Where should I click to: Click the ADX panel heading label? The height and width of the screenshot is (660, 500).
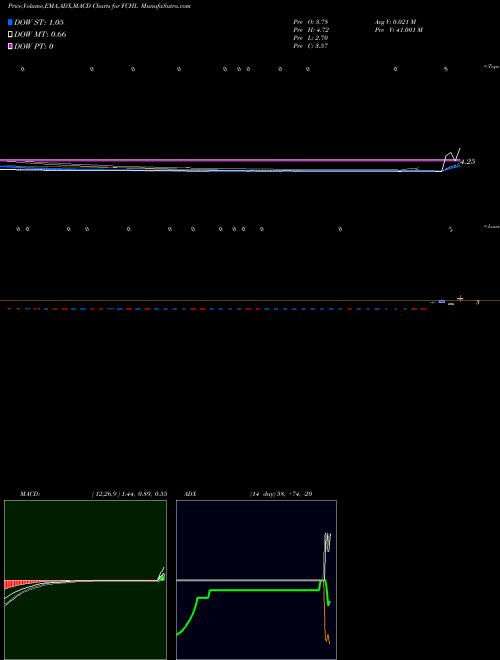coord(190,494)
